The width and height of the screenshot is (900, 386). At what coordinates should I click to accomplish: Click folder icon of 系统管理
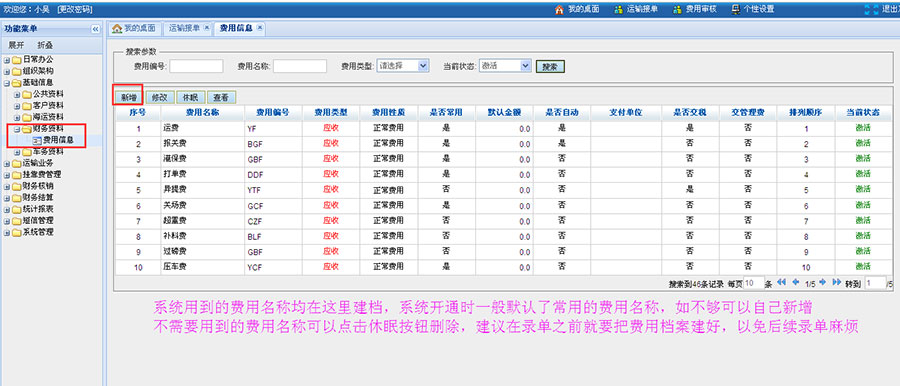(x=17, y=232)
